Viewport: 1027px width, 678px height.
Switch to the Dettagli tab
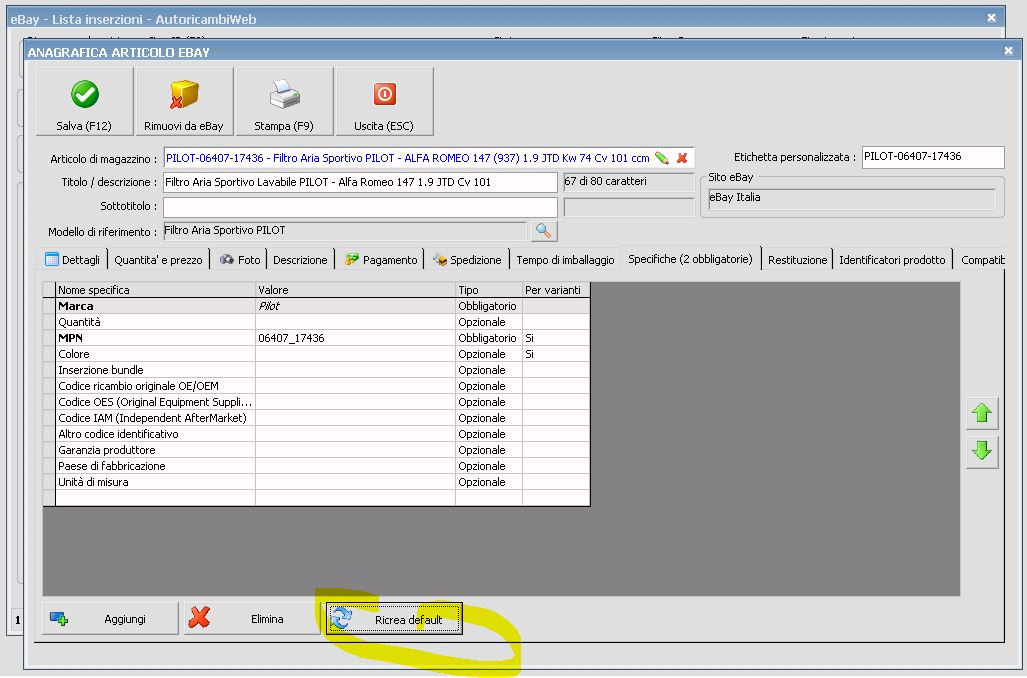tap(72, 260)
